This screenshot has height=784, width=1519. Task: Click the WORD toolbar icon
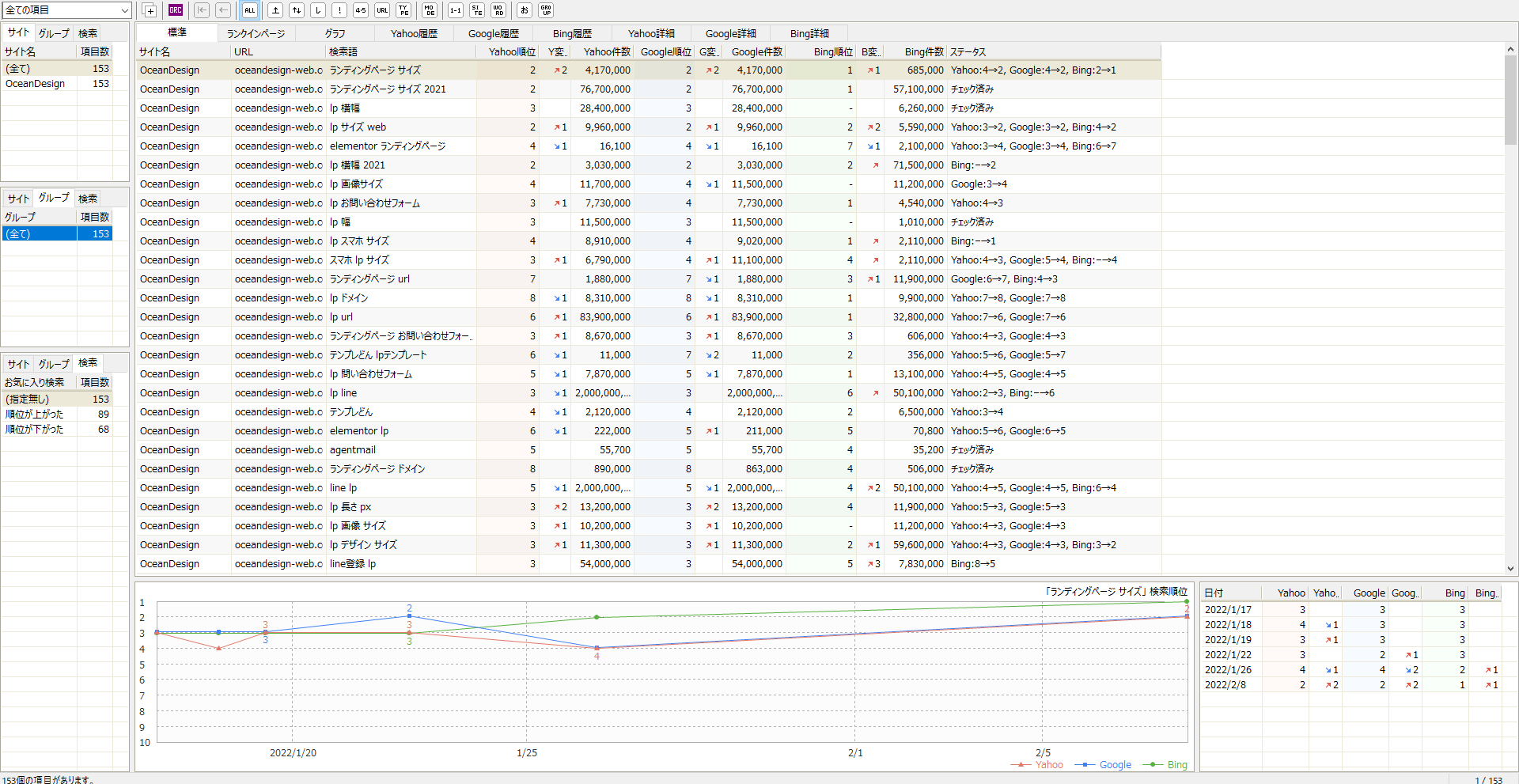pos(498,10)
